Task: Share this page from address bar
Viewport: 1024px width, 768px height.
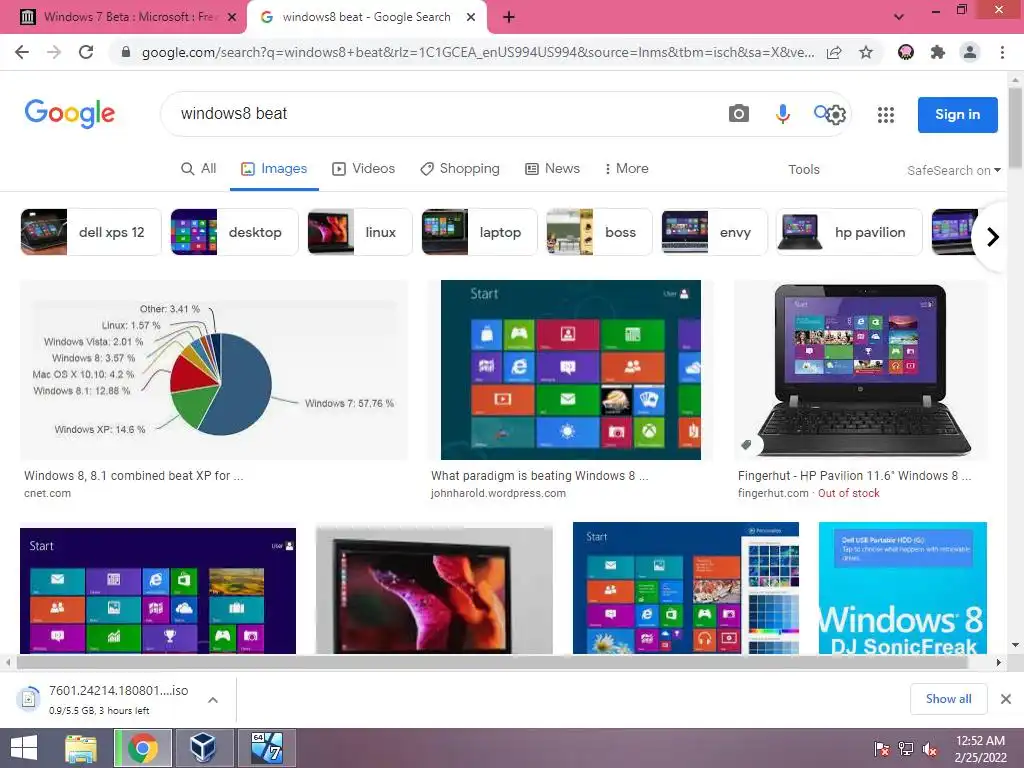Action: click(x=834, y=52)
